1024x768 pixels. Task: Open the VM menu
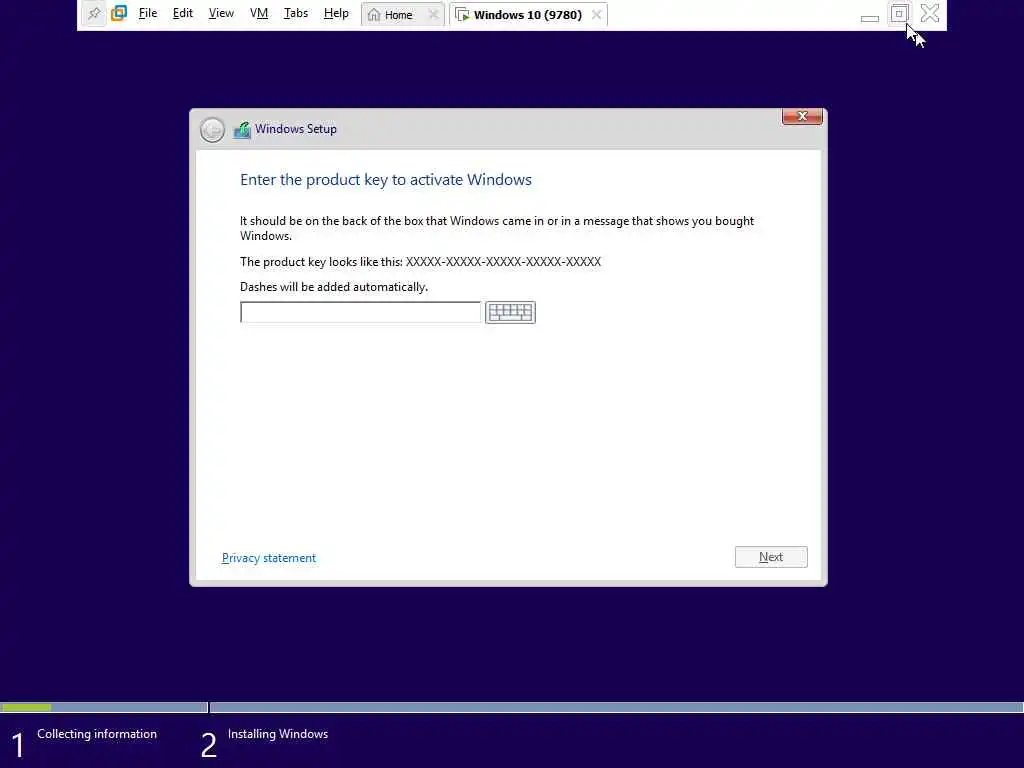tap(259, 13)
